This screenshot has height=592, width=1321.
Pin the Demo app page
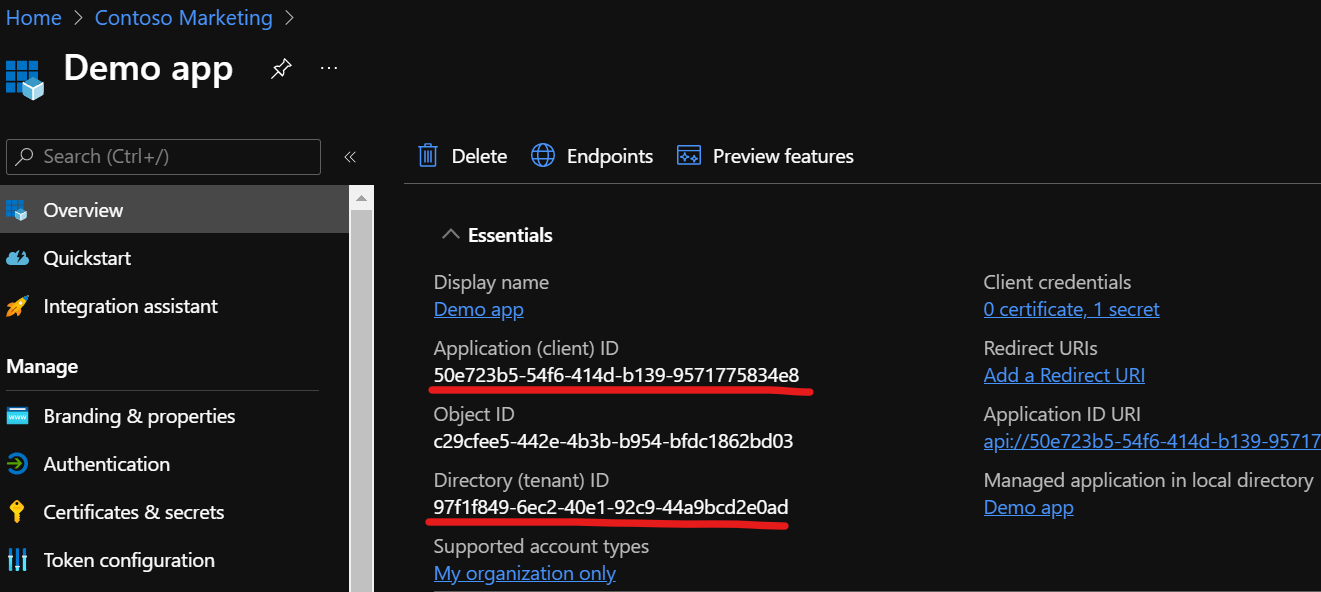click(281, 69)
